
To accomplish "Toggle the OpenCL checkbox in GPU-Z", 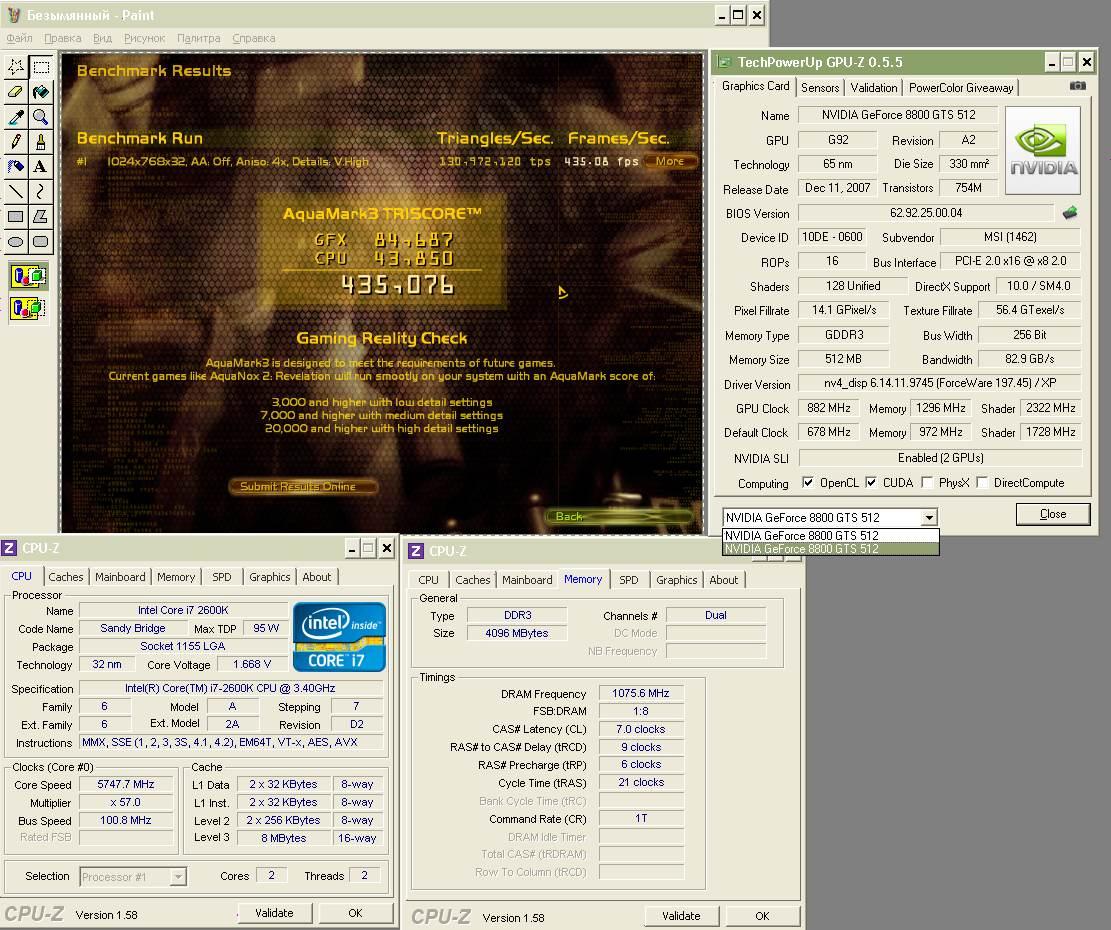I will (x=807, y=482).
